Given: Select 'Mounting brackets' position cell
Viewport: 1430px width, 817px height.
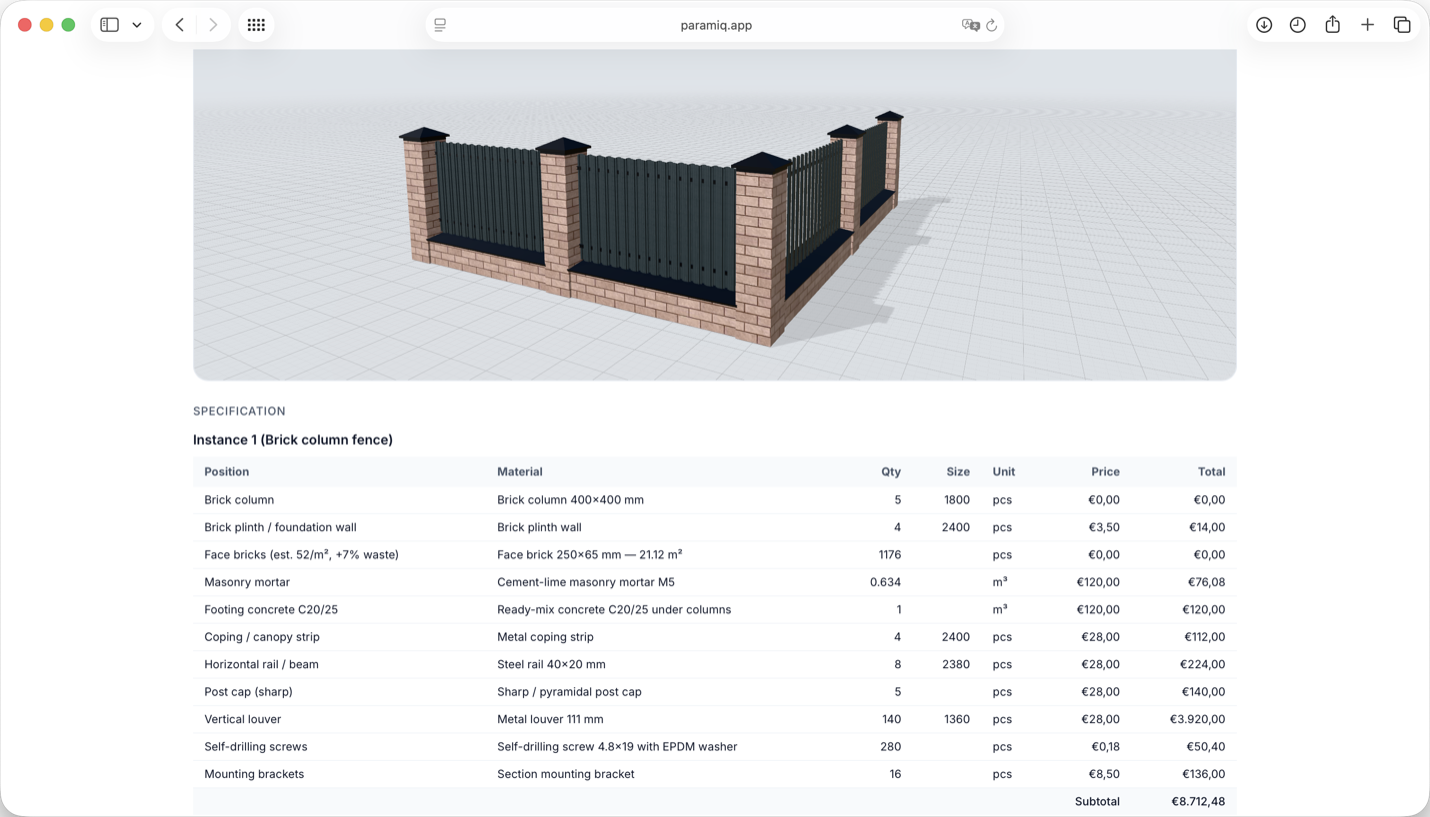Looking at the screenshot, I should pos(254,774).
